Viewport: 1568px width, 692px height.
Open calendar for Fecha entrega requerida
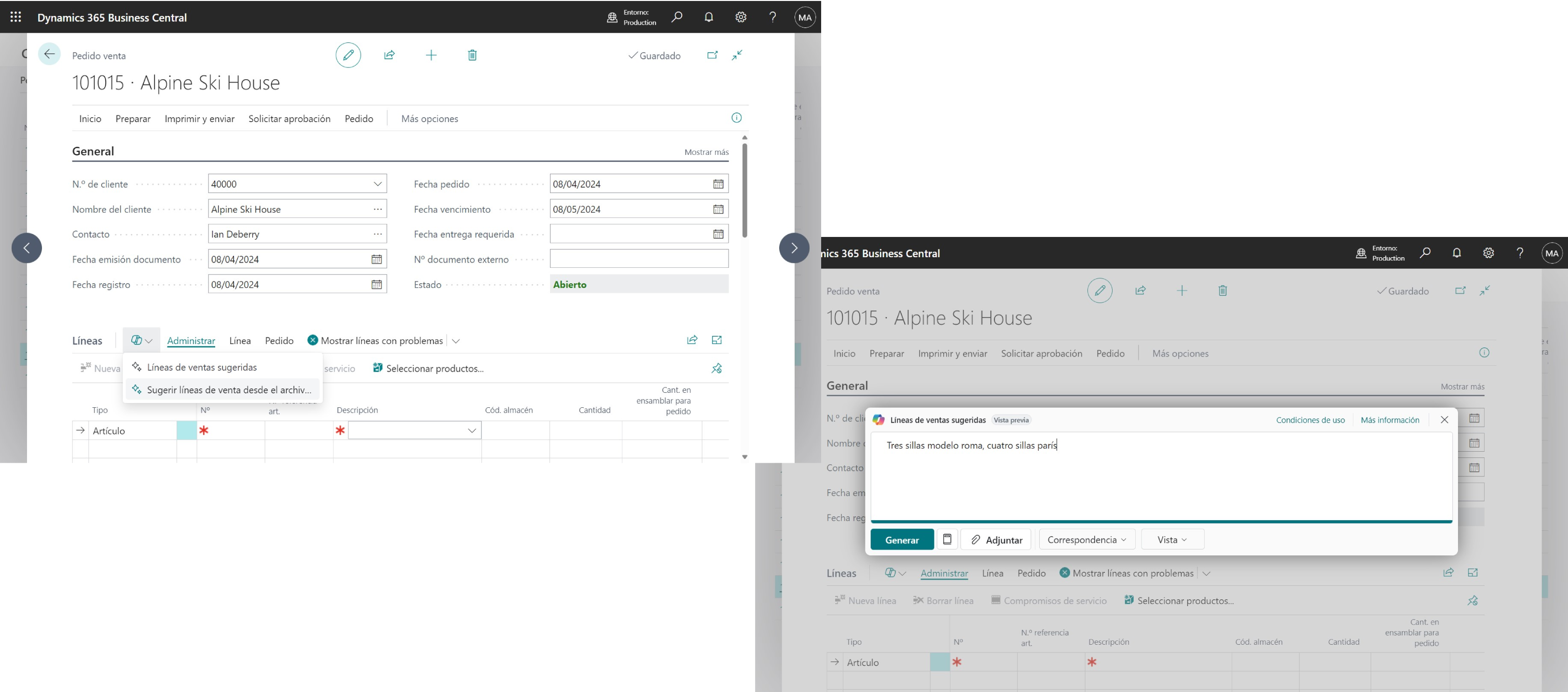point(718,234)
